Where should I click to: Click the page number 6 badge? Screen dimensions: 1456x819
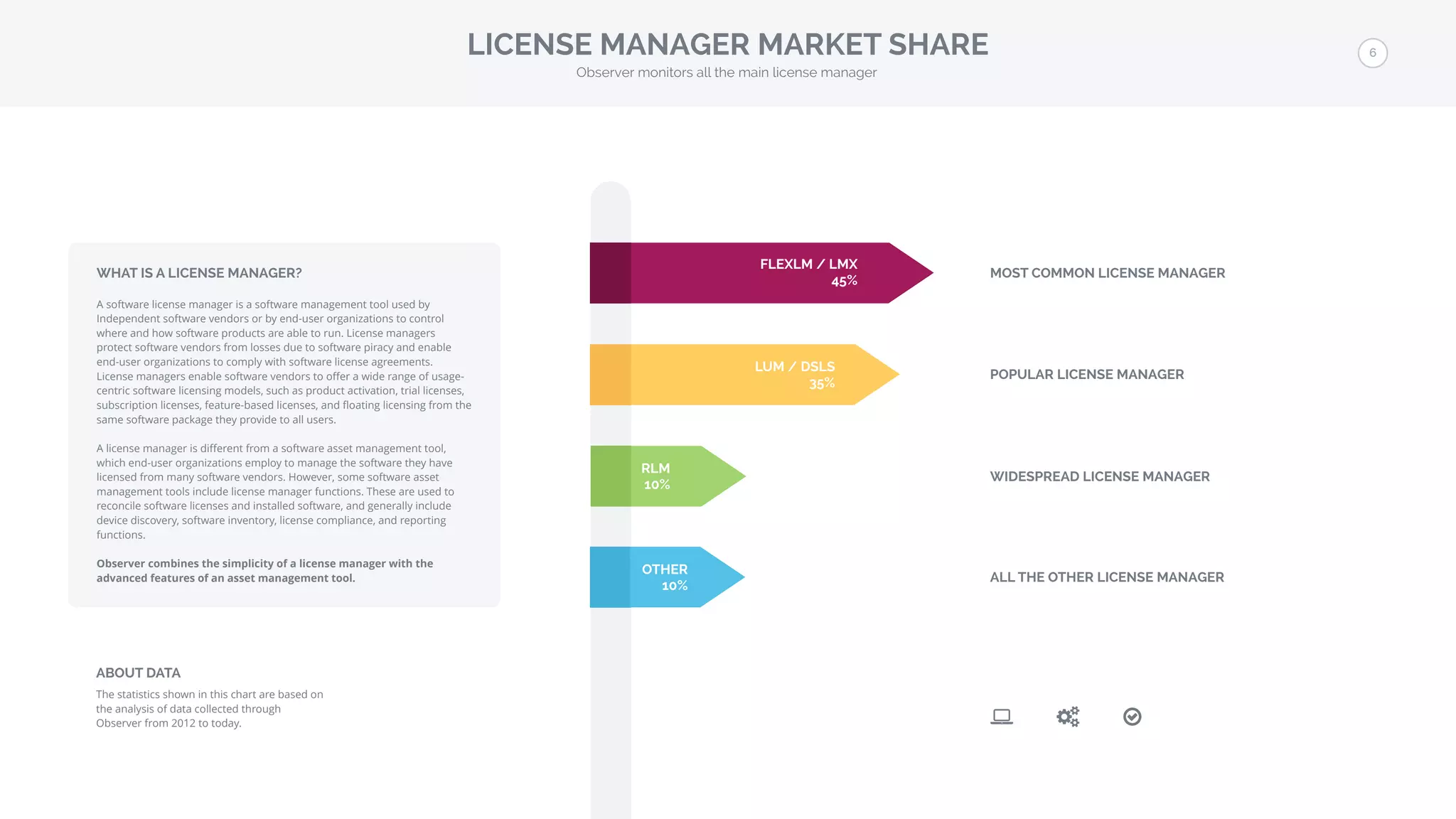(x=1372, y=53)
